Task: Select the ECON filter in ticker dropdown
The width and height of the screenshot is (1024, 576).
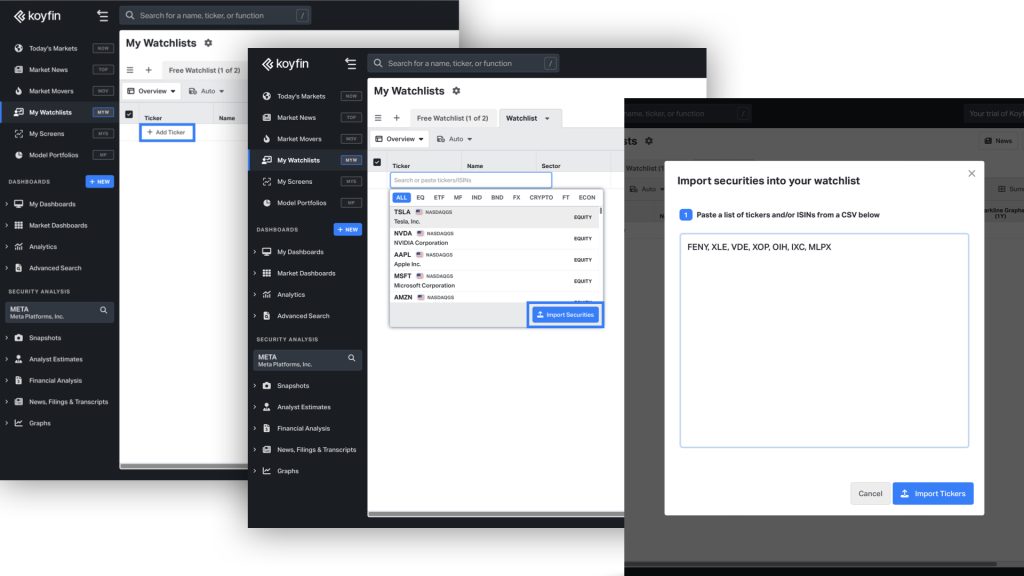Action: [586, 197]
